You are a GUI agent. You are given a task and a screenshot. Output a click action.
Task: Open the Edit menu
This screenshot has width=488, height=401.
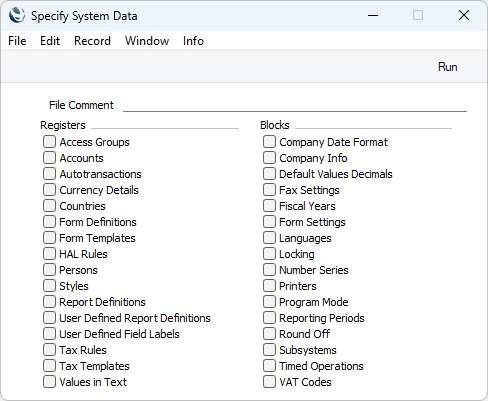[x=50, y=41]
